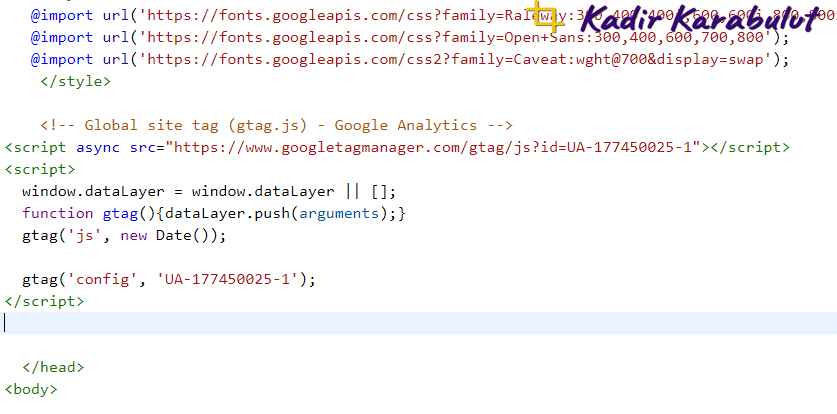837x414 pixels.
Task: Click the 'async' attribute in script tag
Action: (x=98, y=147)
